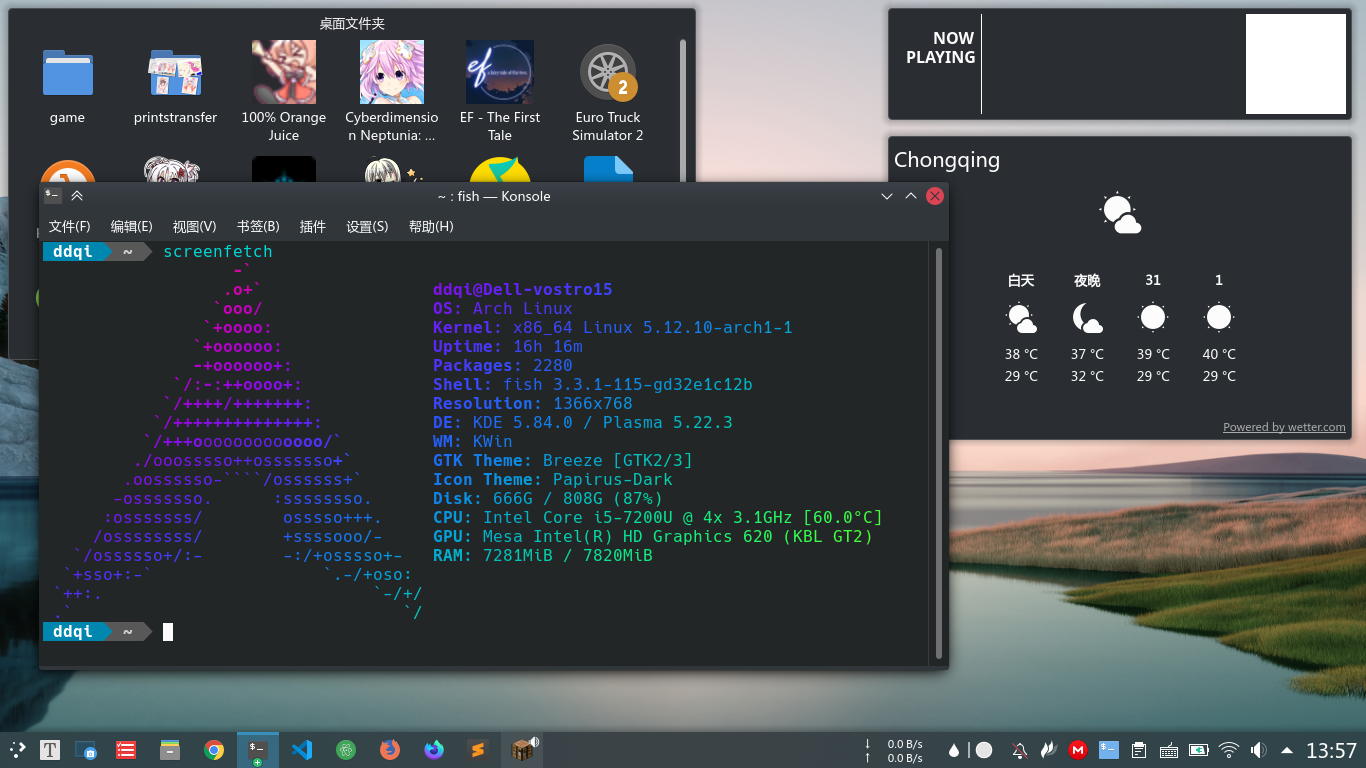
Task: Minimize the Konsole window
Action: (x=886, y=196)
